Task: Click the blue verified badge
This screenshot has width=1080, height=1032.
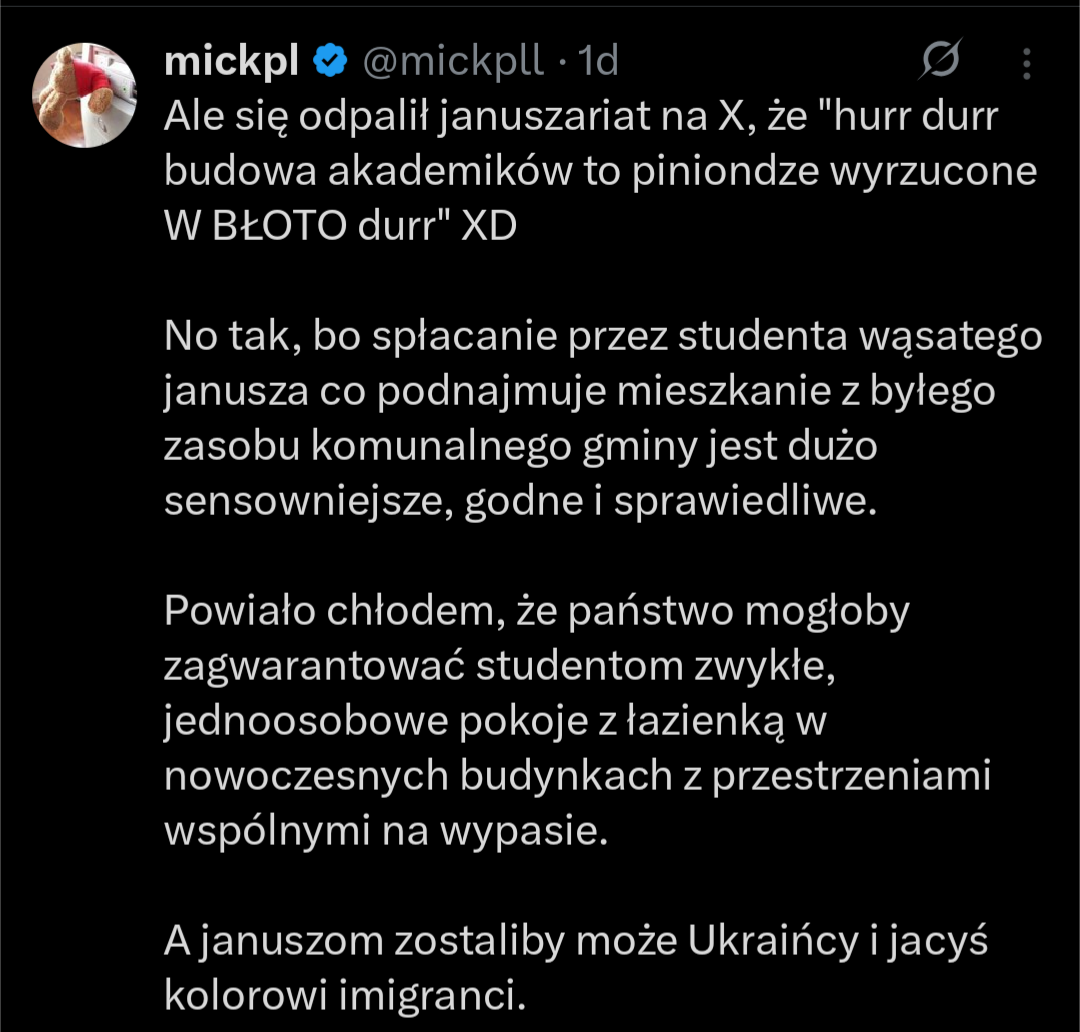Action: coord(329,62)
